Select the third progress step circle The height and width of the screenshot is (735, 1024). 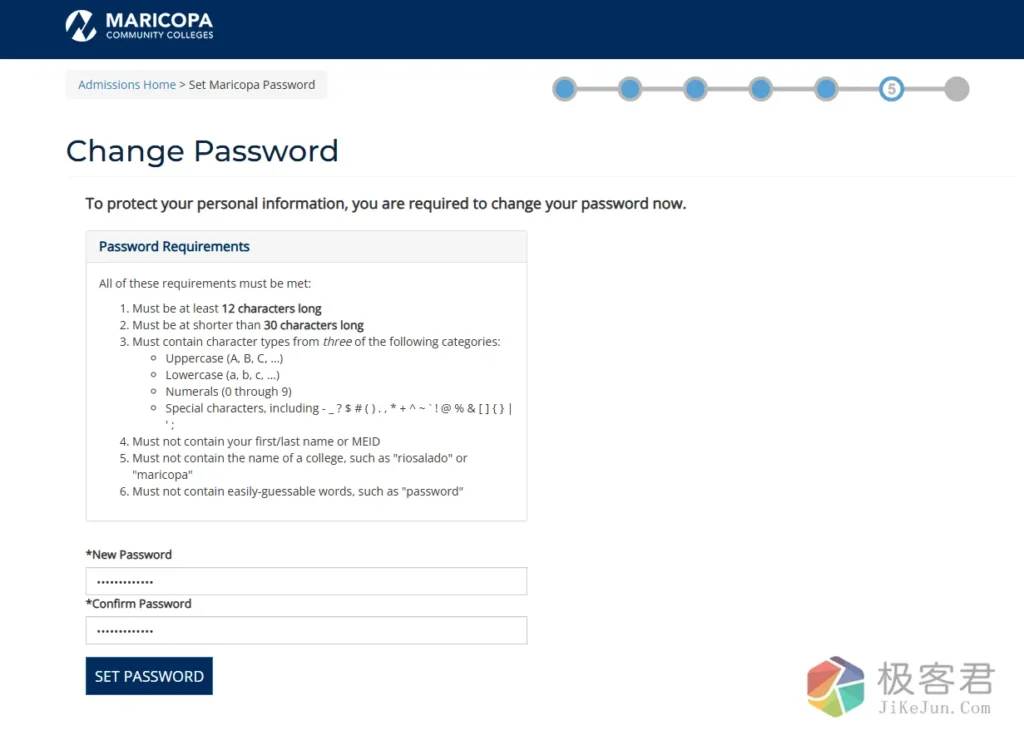(695, 90)
